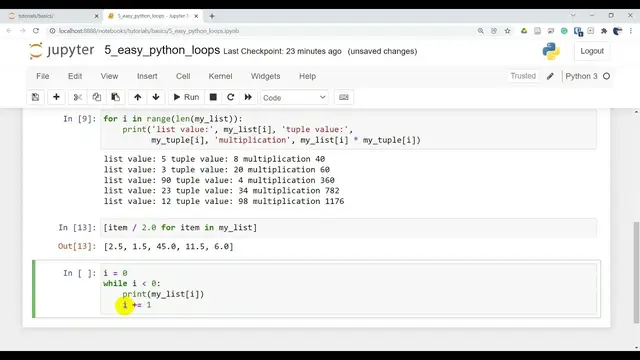Open the Cell menu
640x360 pixels.
click(183, 76)
